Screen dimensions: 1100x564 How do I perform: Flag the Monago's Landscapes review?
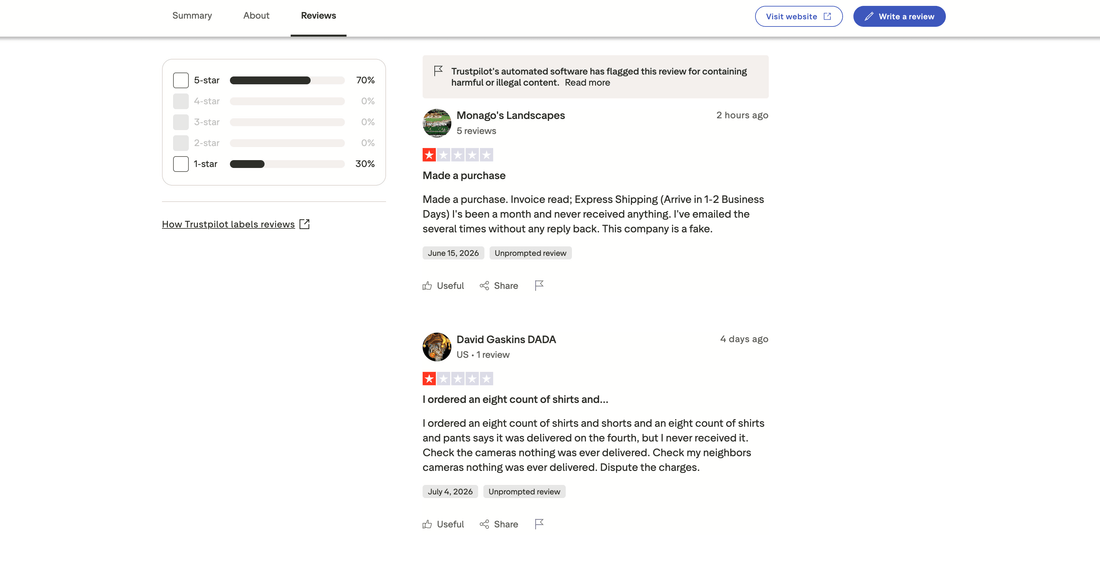click(x=539, y=286)
